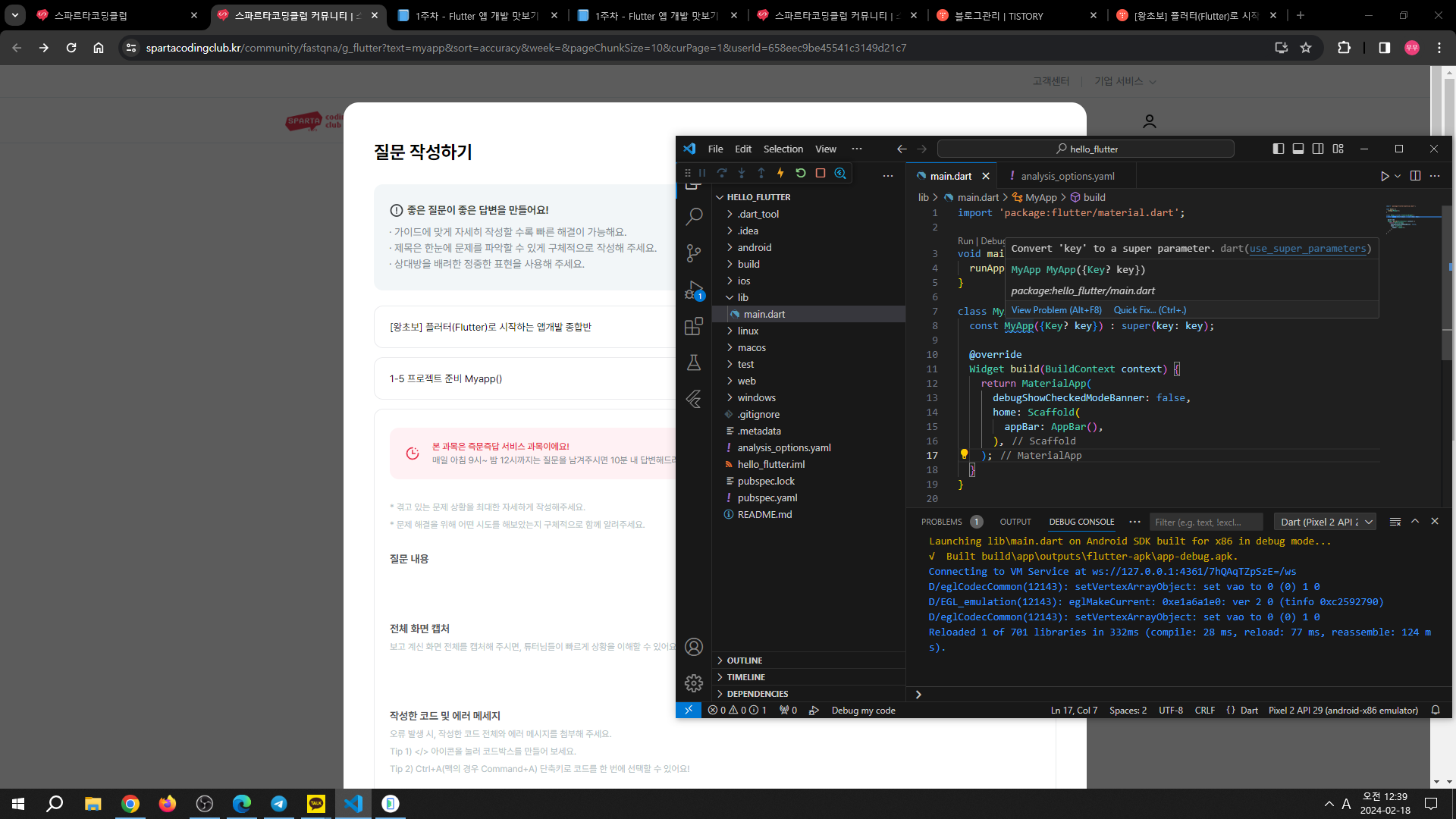Viewport: 1456px width, 819px height.
Task: Clear the Debug Console output
Action: click(1395, 522)
